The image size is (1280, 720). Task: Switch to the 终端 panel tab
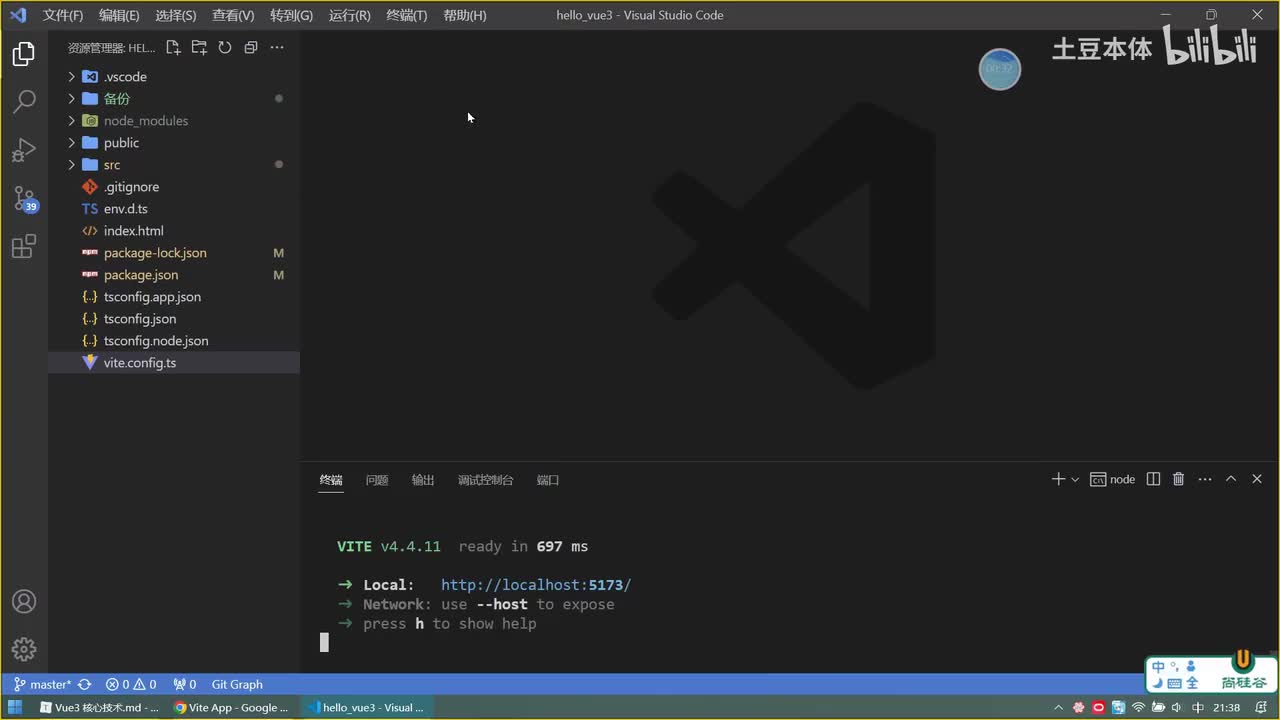331,480
